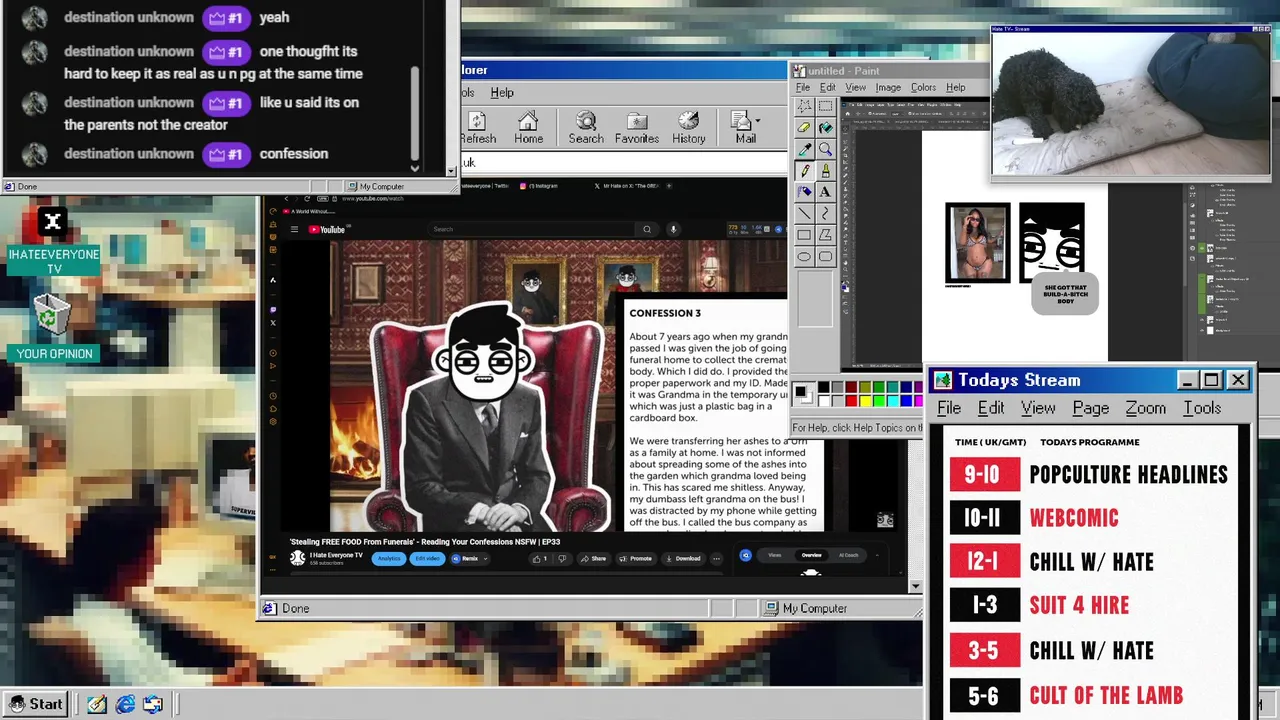
Task: Open the Colors menu in Paint
Action: 923,87
